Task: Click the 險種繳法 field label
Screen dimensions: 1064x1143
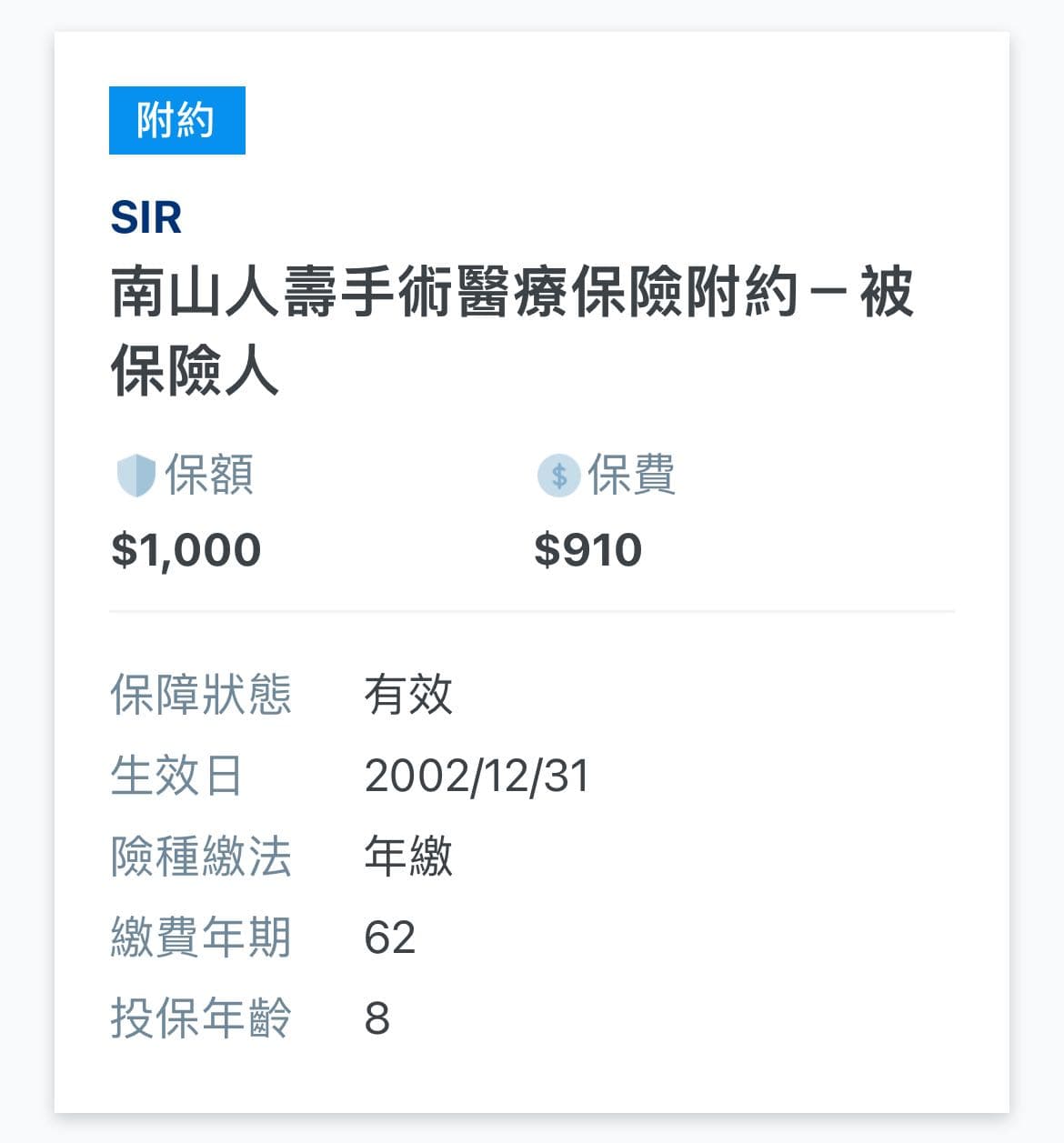Action: click(201, 857)
